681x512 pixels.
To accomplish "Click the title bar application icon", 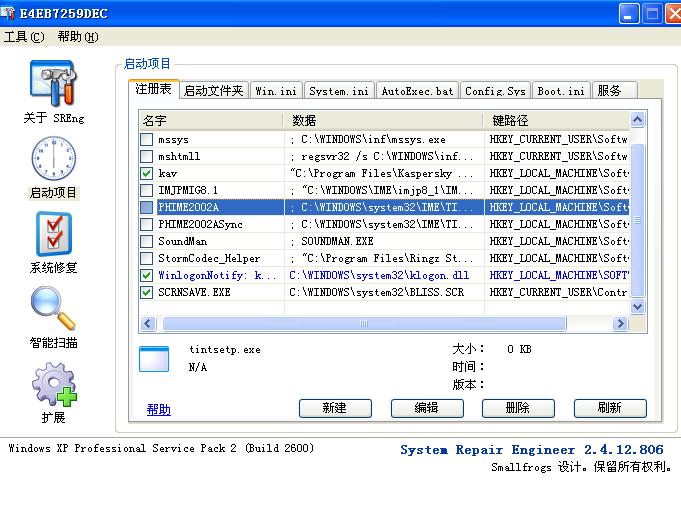I will pos(8,13).
